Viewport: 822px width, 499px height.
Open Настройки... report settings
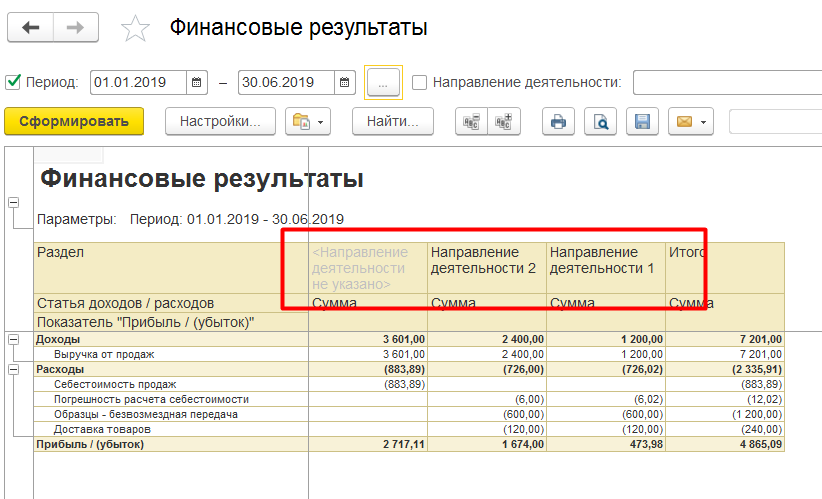220,121
